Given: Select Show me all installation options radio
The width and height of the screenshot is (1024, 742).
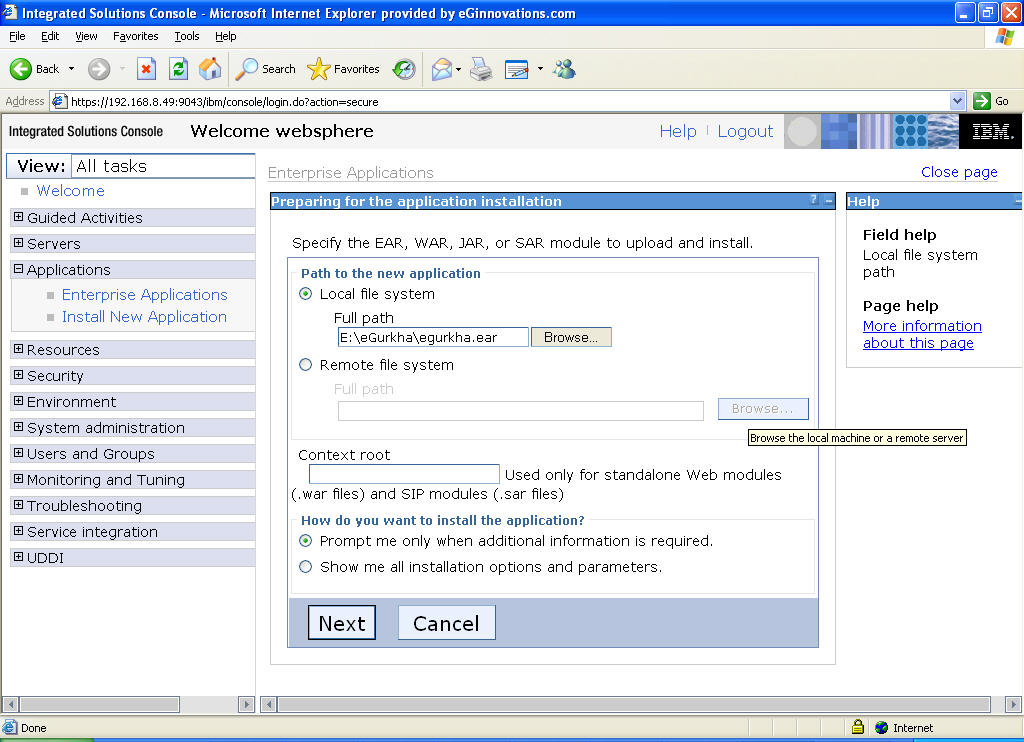Looking at the screenshot, I should 305,567.
